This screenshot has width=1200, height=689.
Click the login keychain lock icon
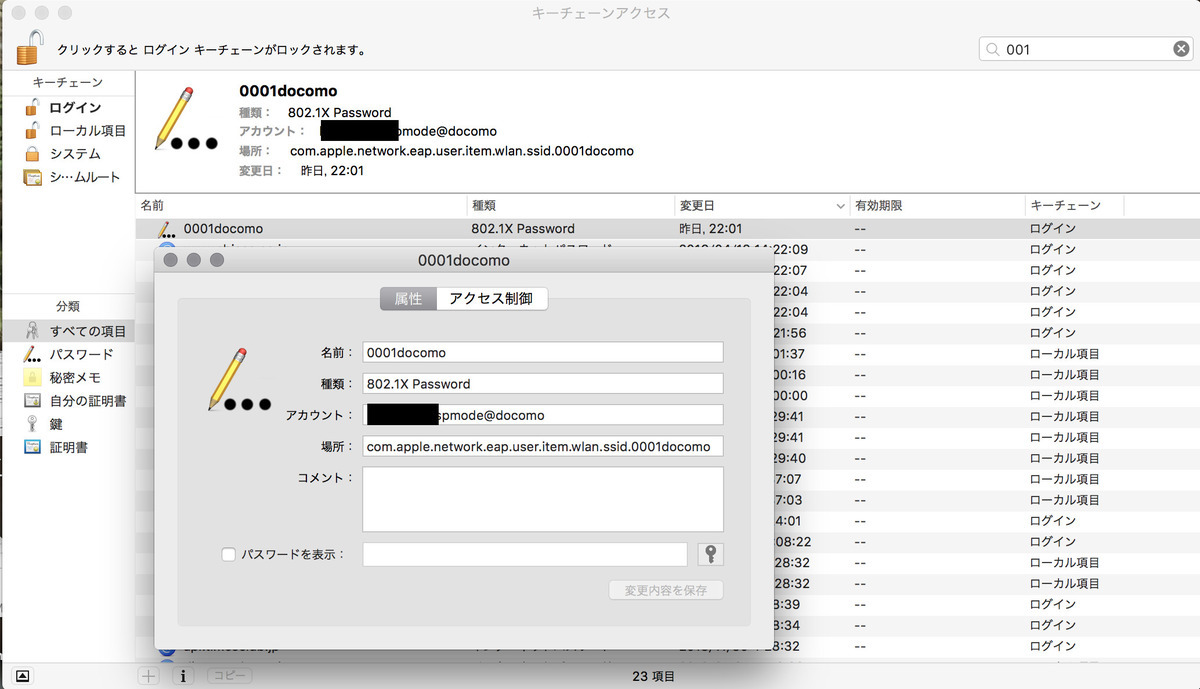point(31,47)
